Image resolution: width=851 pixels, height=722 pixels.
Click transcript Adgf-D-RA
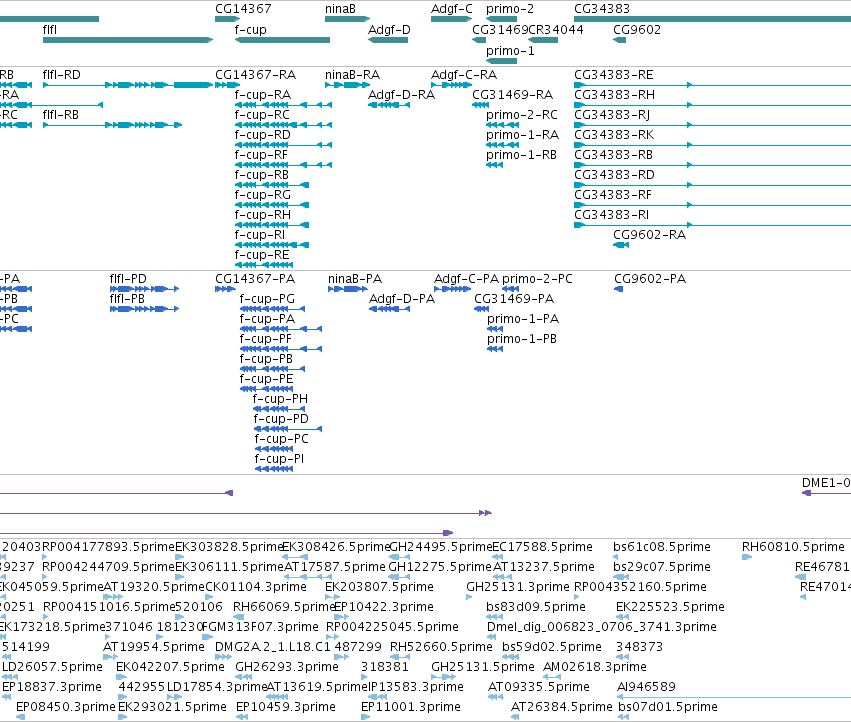click(389, 105)
